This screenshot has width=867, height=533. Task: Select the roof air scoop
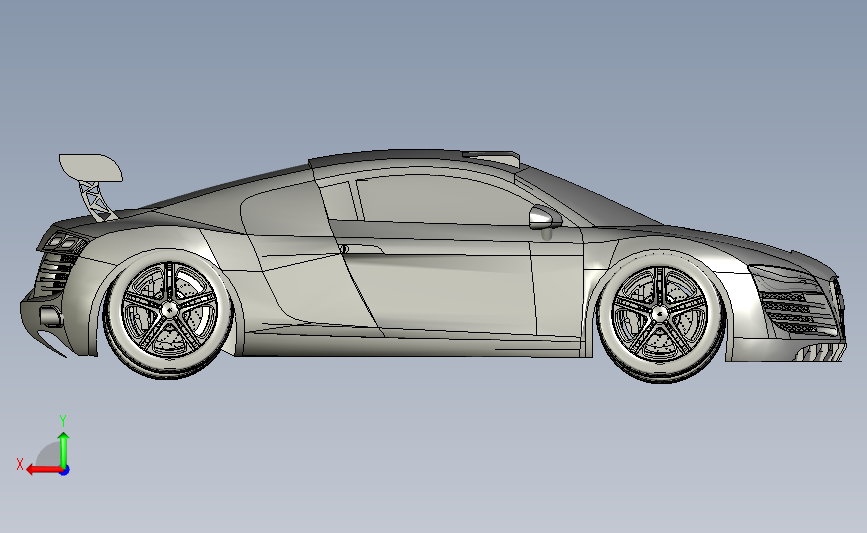pos(492,158)
